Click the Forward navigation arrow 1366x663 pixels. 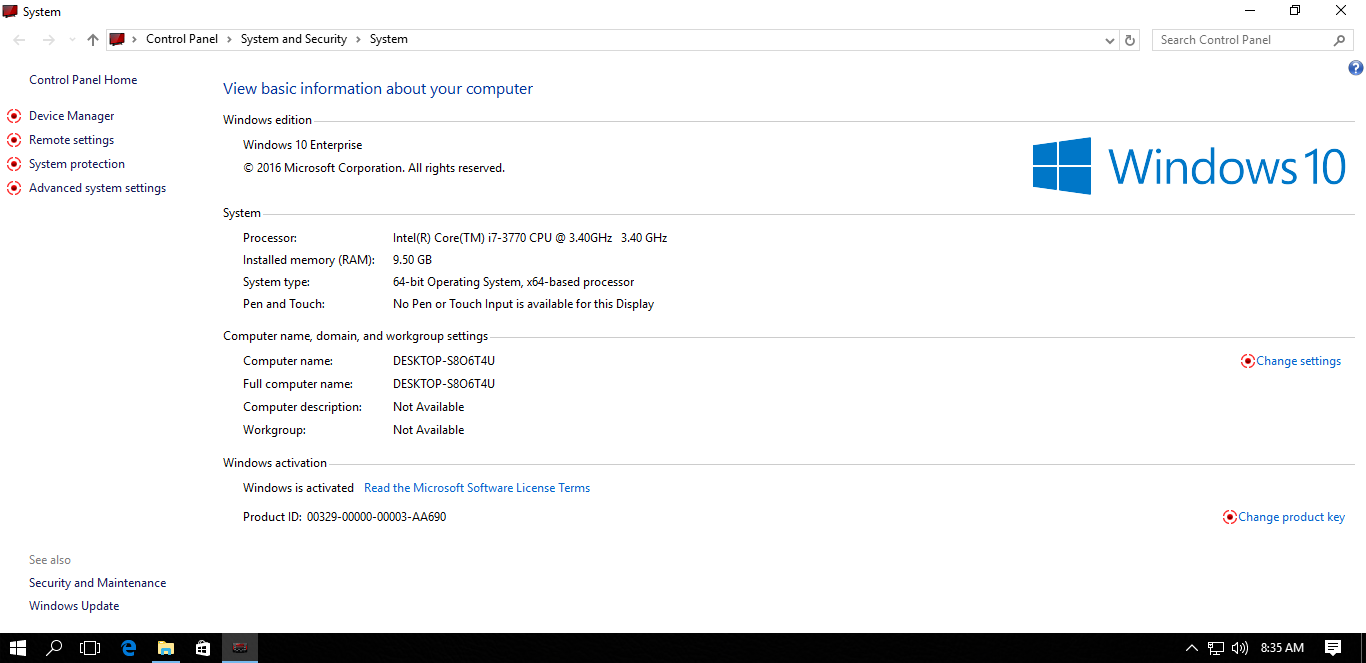(48, 40)
